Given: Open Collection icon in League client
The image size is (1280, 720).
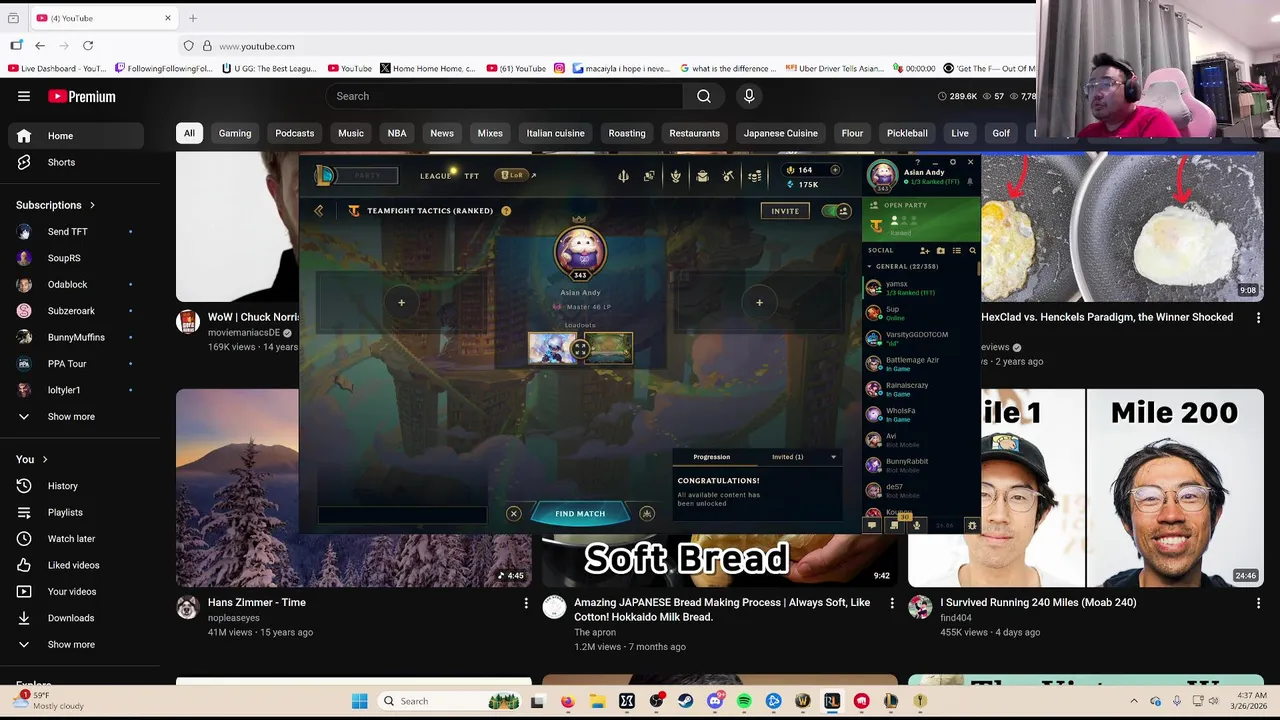Looking at the screenshot, I should 702,176.
